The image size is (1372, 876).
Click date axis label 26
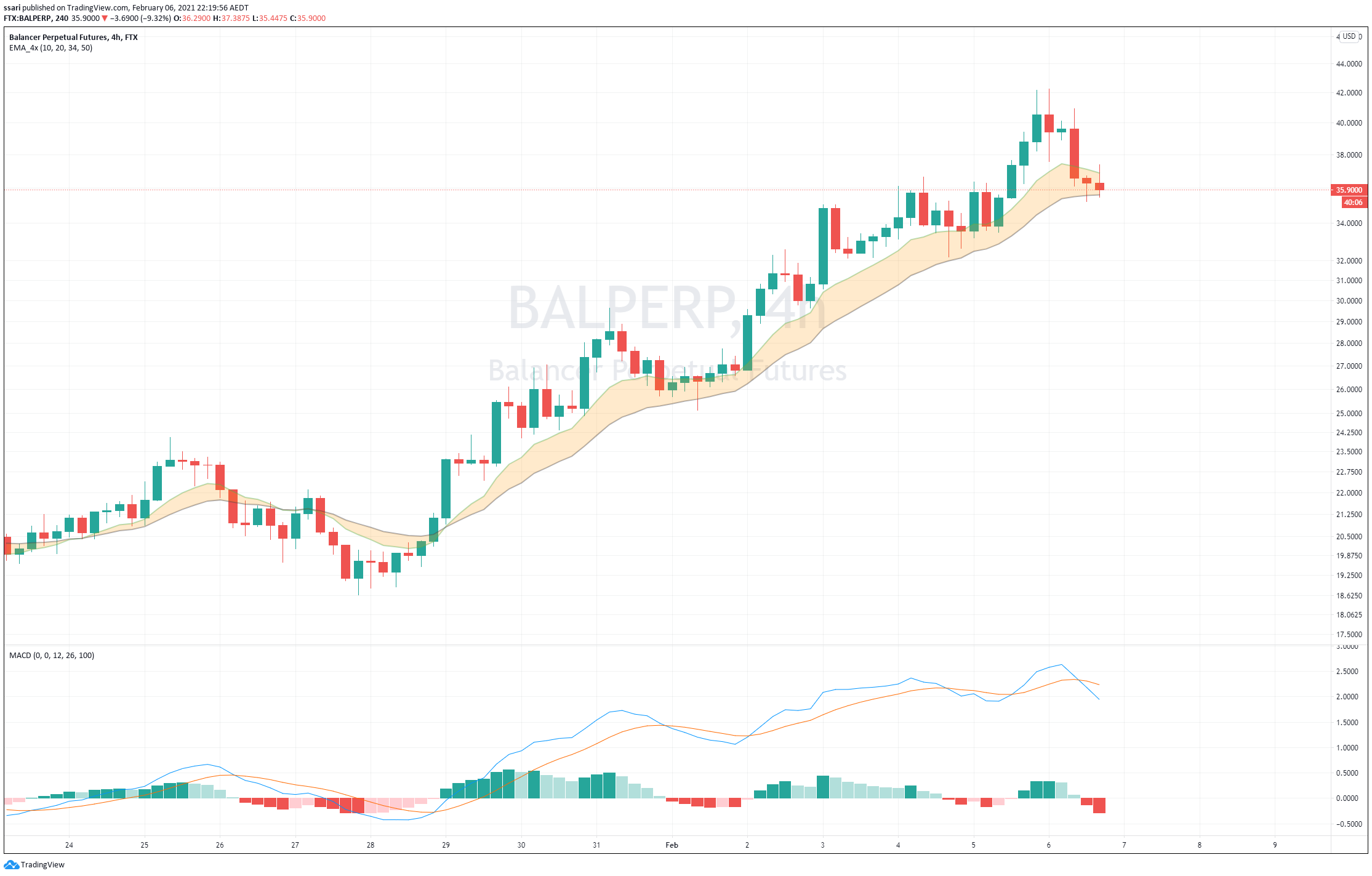[220, 845]
